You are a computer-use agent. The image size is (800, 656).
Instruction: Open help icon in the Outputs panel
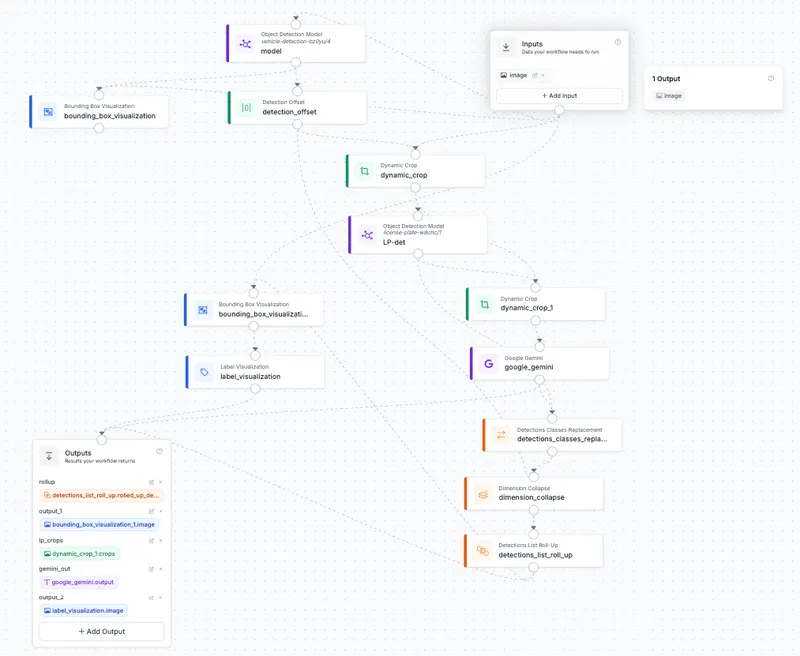[160, 451]
